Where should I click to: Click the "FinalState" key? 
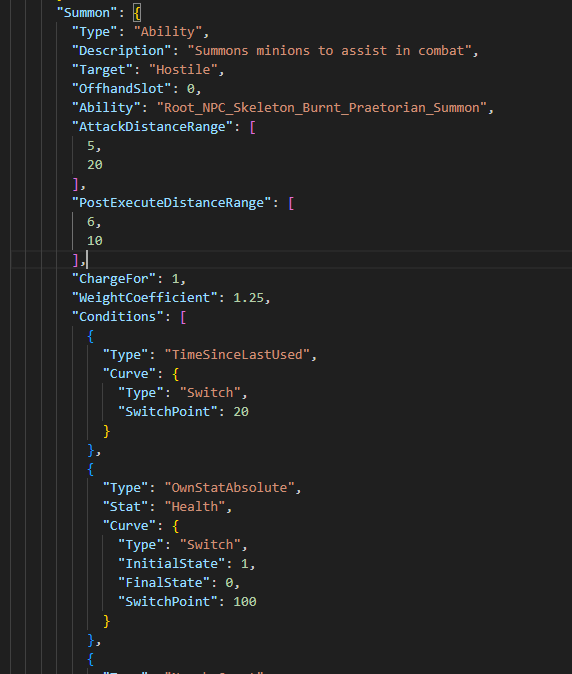point(164,582)
